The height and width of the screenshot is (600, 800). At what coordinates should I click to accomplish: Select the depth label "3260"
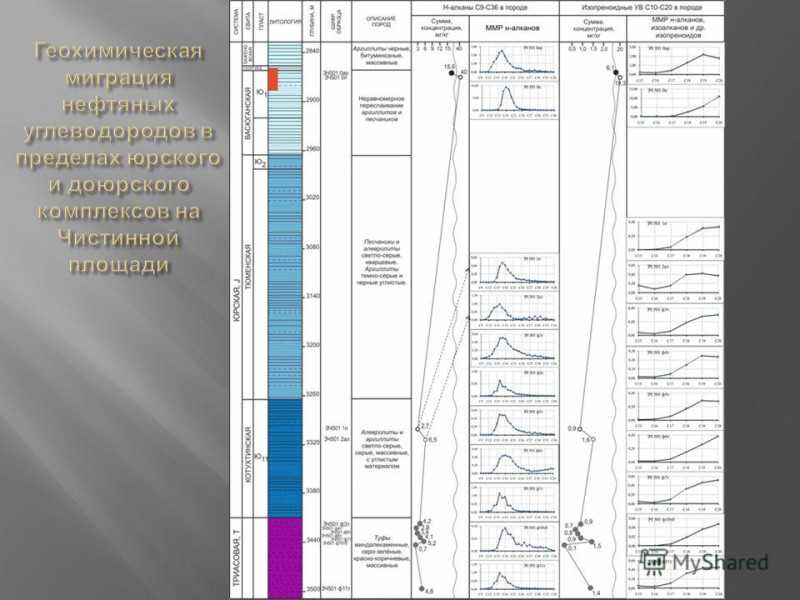click(x=312, y=394)
